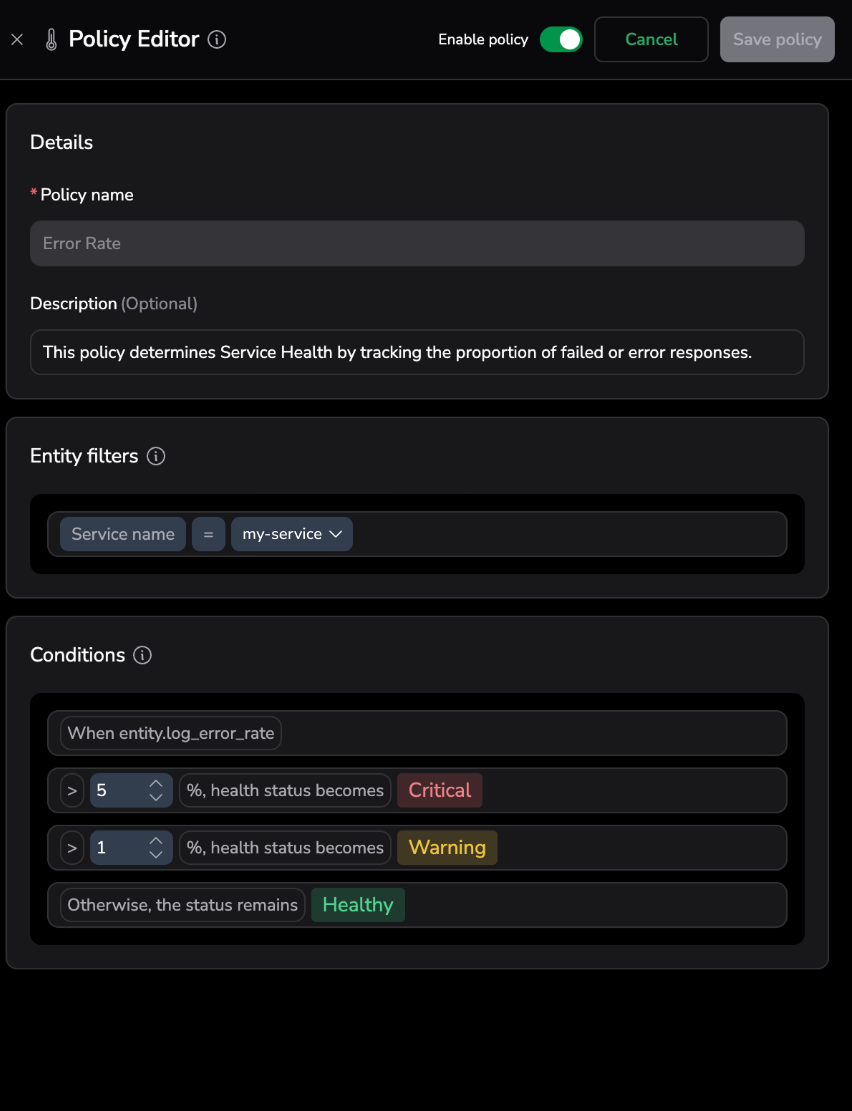Viewport: 852px width, 1111px height.
Task: Open the Entity filters info tooltip
Action: (x=156, y=456)
